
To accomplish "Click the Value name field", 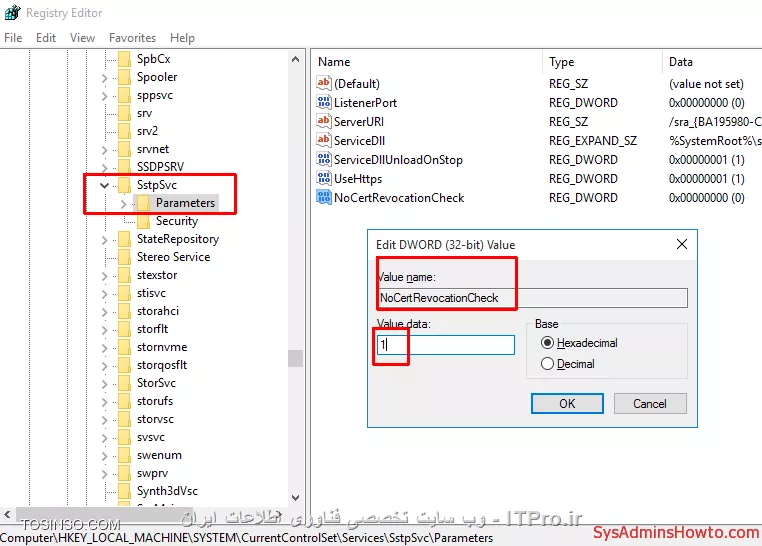I will click(x=532, y=298).
